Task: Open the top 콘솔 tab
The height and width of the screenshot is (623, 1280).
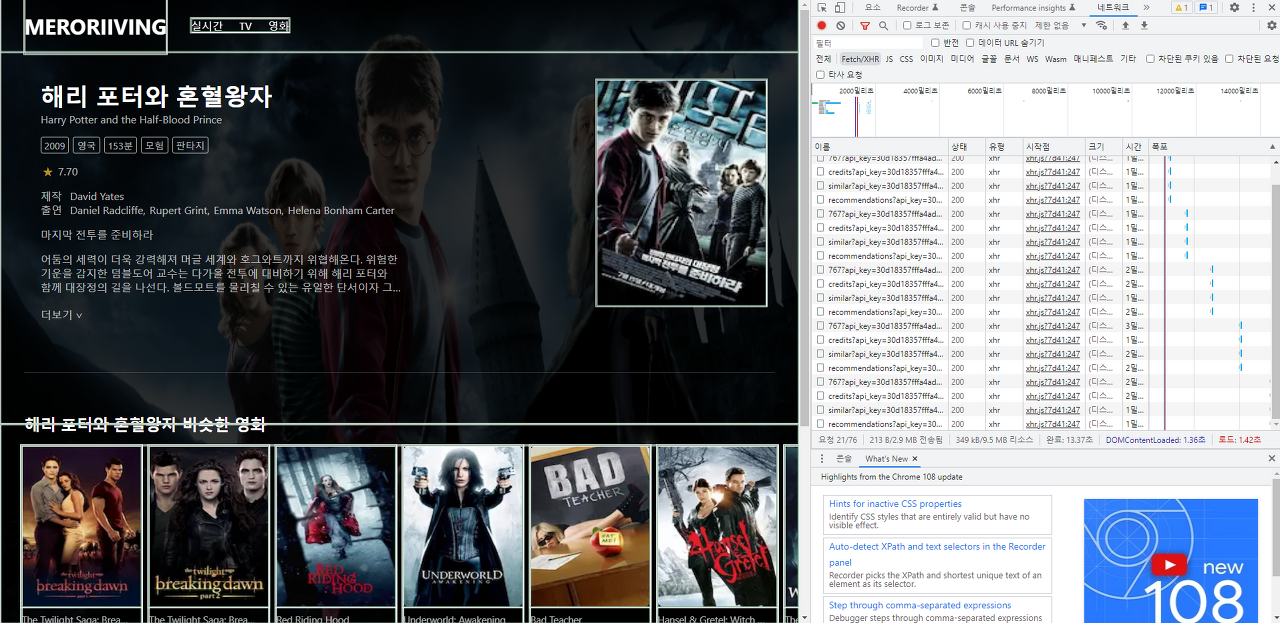Action: click(967, 8)
